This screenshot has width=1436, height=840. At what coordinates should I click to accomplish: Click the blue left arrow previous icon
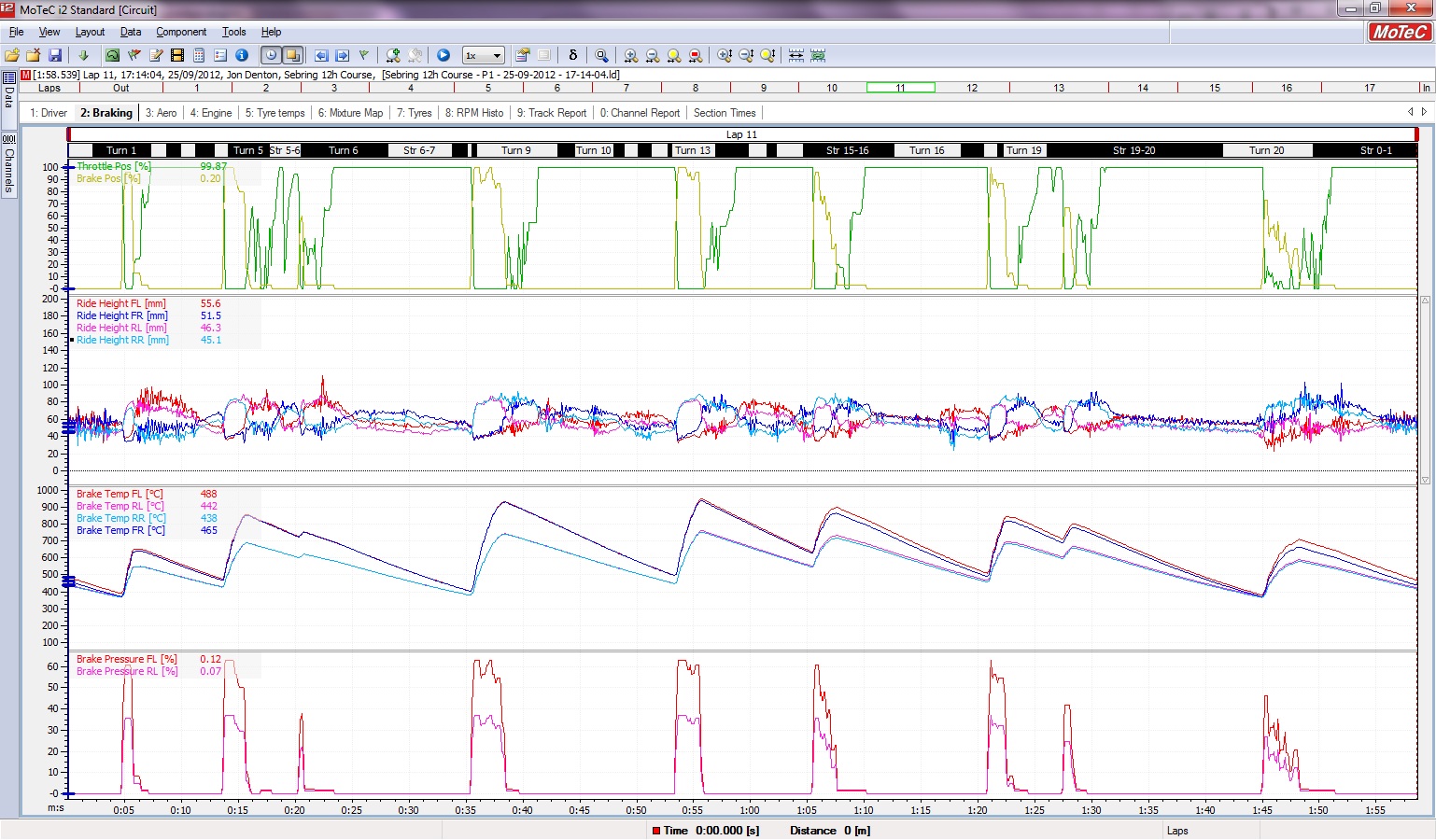(321, 56)
